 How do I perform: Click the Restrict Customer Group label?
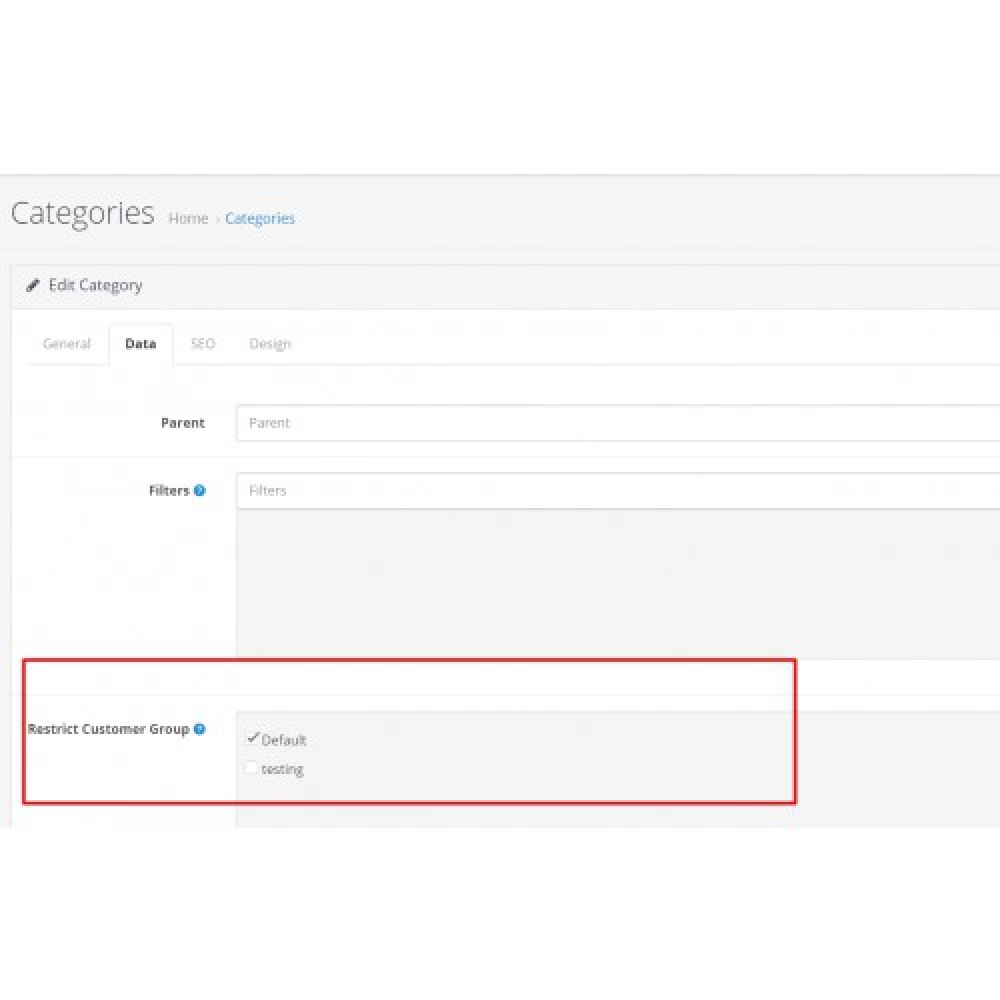click(110, 729)
